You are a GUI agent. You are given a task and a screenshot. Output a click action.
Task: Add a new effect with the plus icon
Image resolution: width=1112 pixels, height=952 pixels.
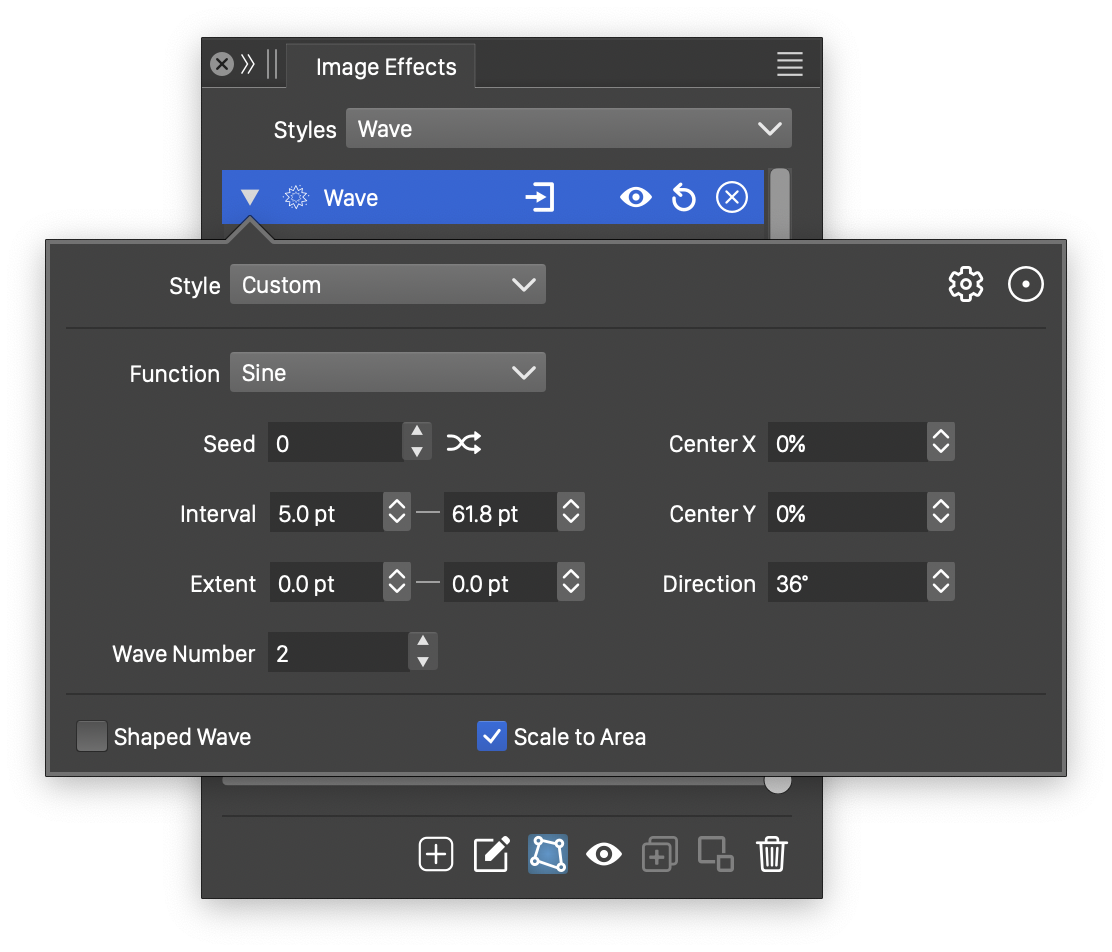(x=436, y=854)
